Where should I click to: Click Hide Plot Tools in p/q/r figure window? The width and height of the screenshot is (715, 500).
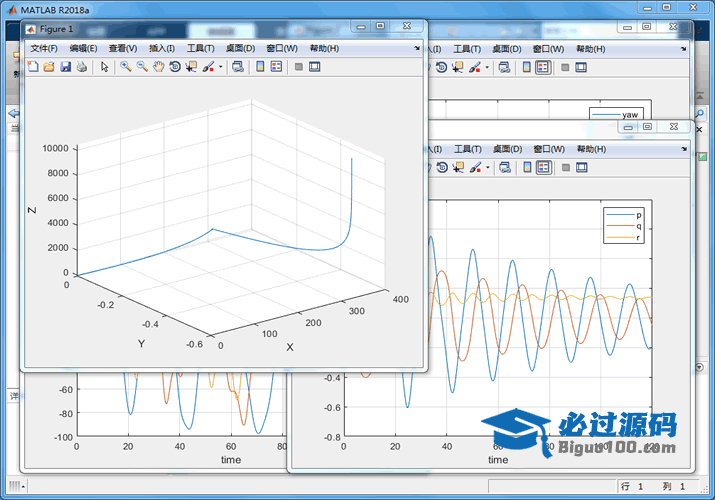coord(566,167)
